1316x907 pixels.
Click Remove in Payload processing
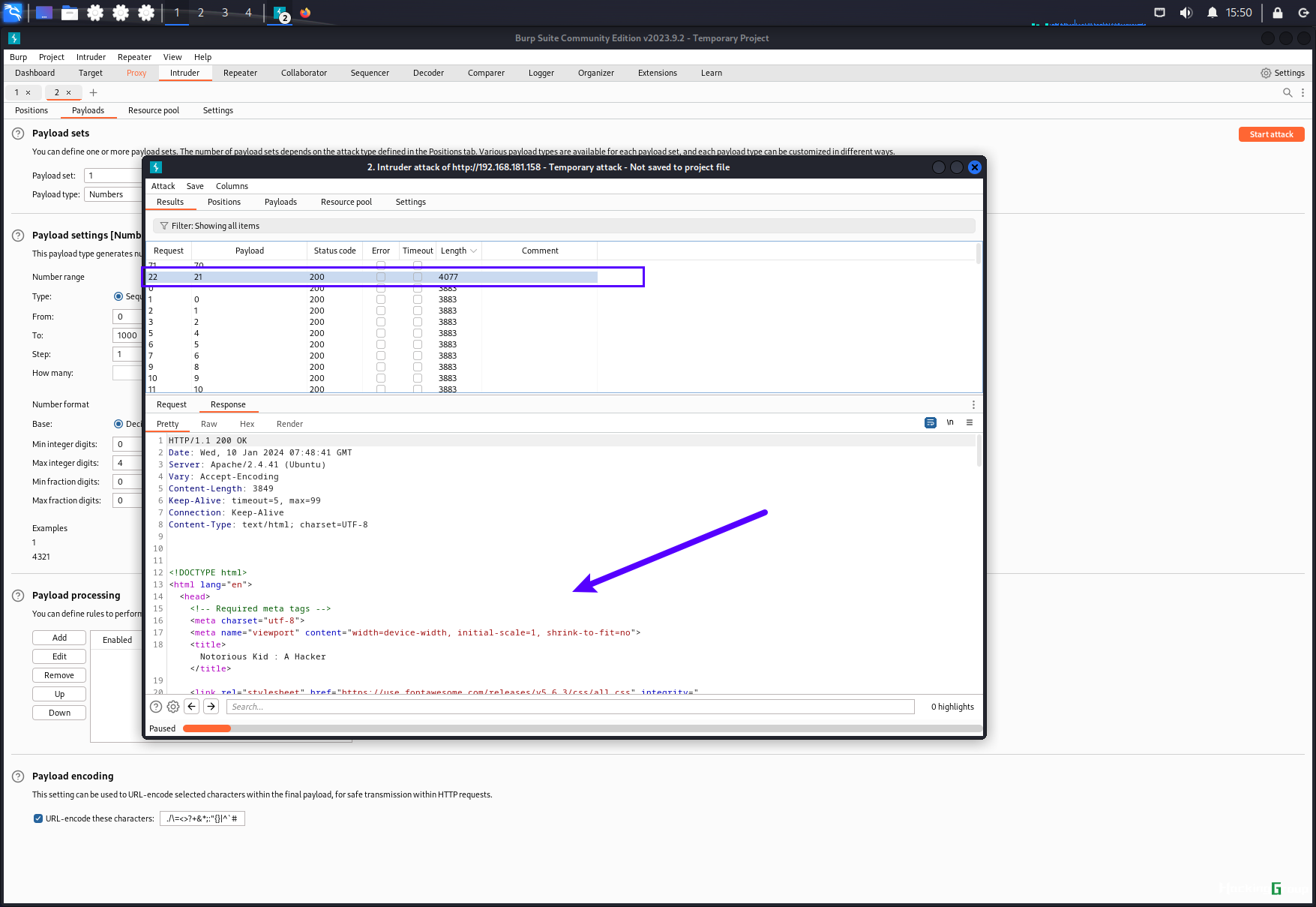pyautogui.click(x=59, y=675)
